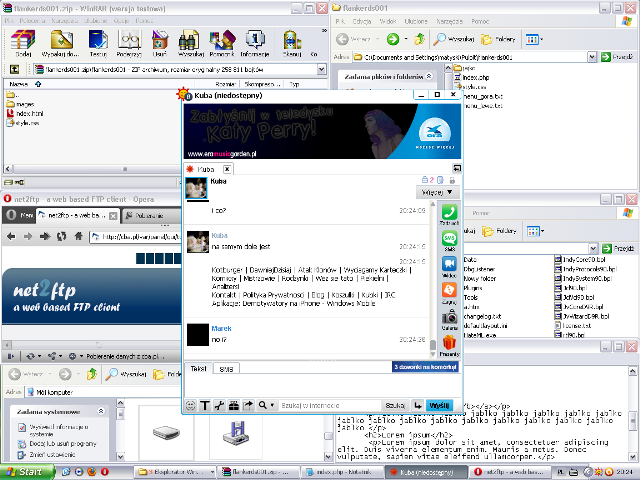Click the emoticon smiley icon in chat
The height and width of the screenshot is (480, 640).
tap(190, 405)
